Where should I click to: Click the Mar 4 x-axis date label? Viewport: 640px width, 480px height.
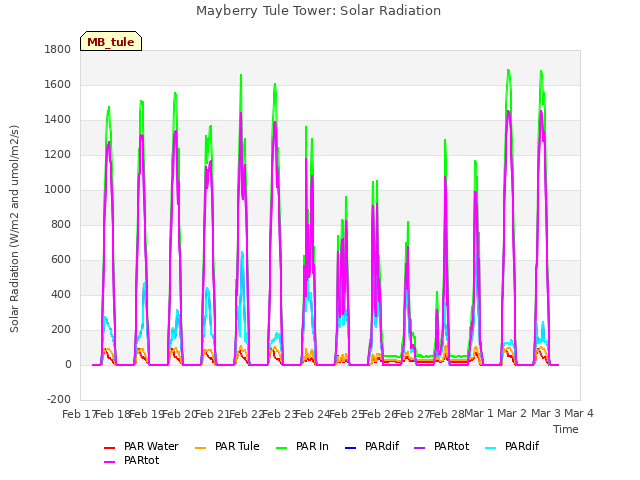tap(579, 413)
